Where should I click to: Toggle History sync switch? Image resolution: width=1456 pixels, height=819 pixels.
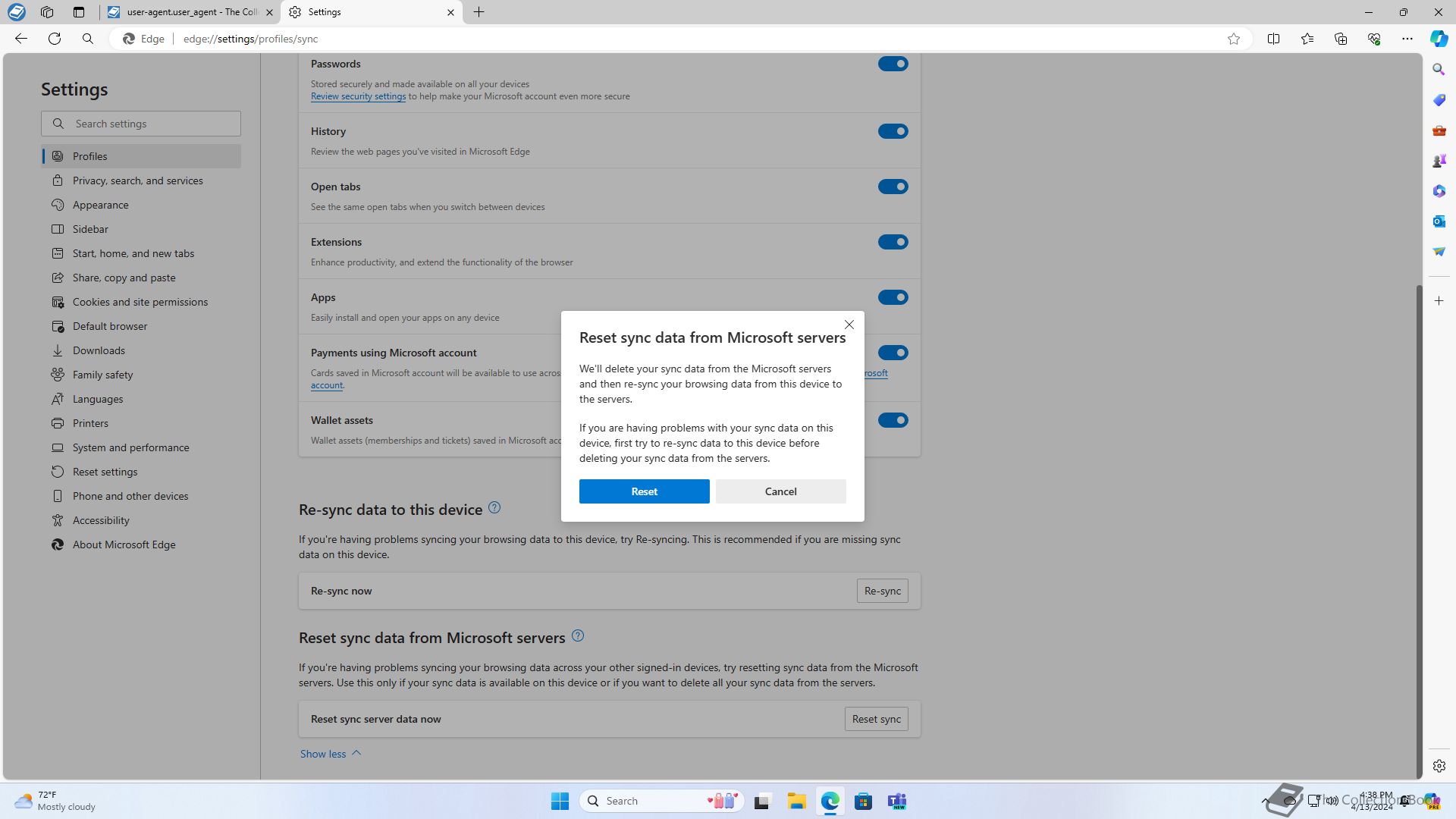[x=893, y=131]
